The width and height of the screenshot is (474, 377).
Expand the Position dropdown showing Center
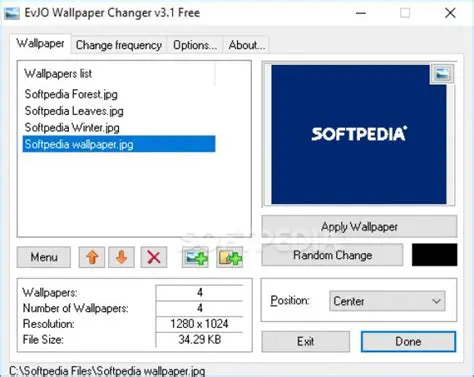coord(387,301)
